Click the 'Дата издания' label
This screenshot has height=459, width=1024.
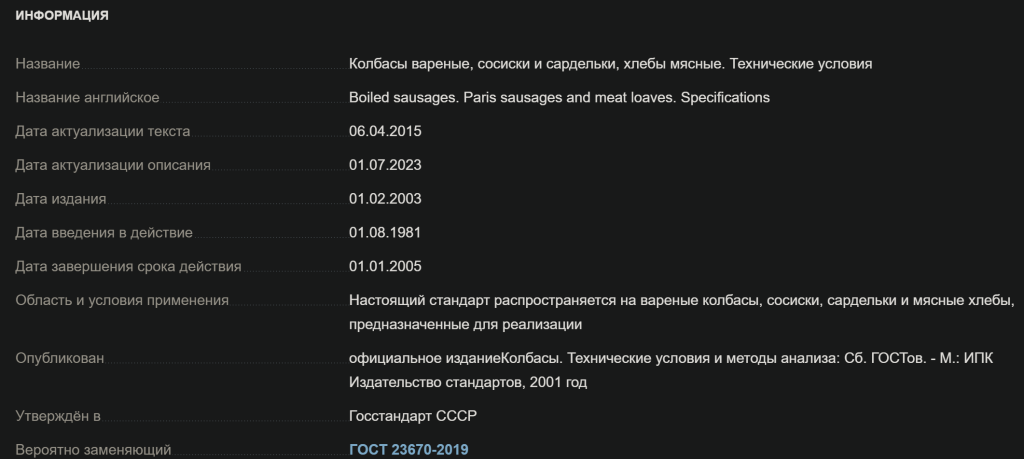tap(60, 199)
